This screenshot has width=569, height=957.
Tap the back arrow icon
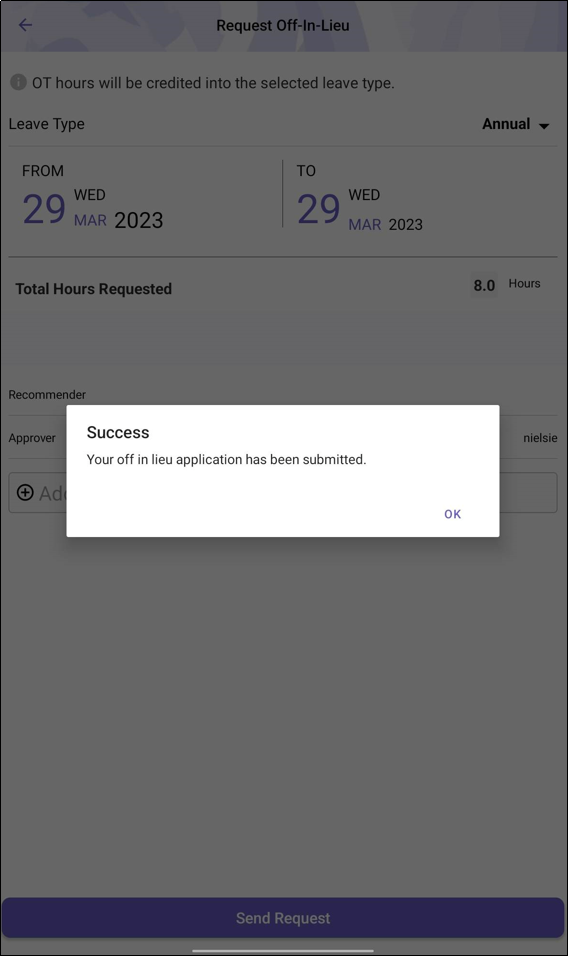(25, 25)
